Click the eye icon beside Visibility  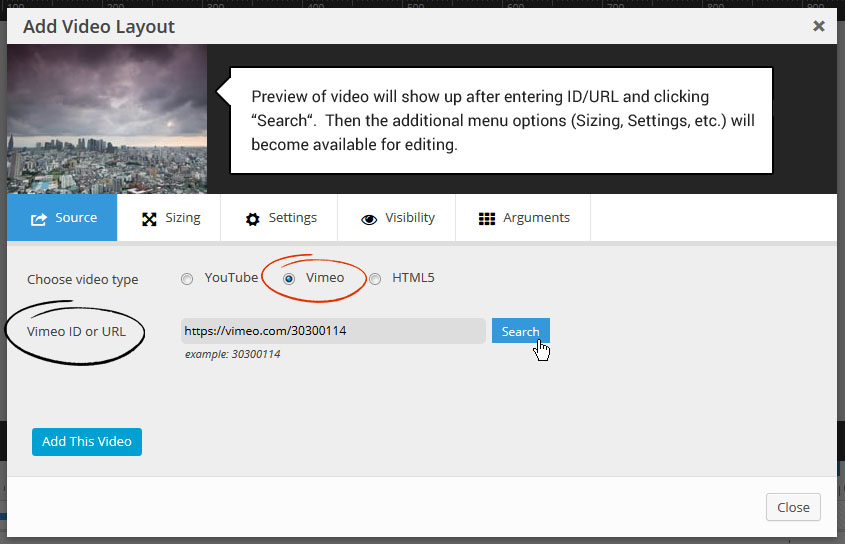pos(369,219)
